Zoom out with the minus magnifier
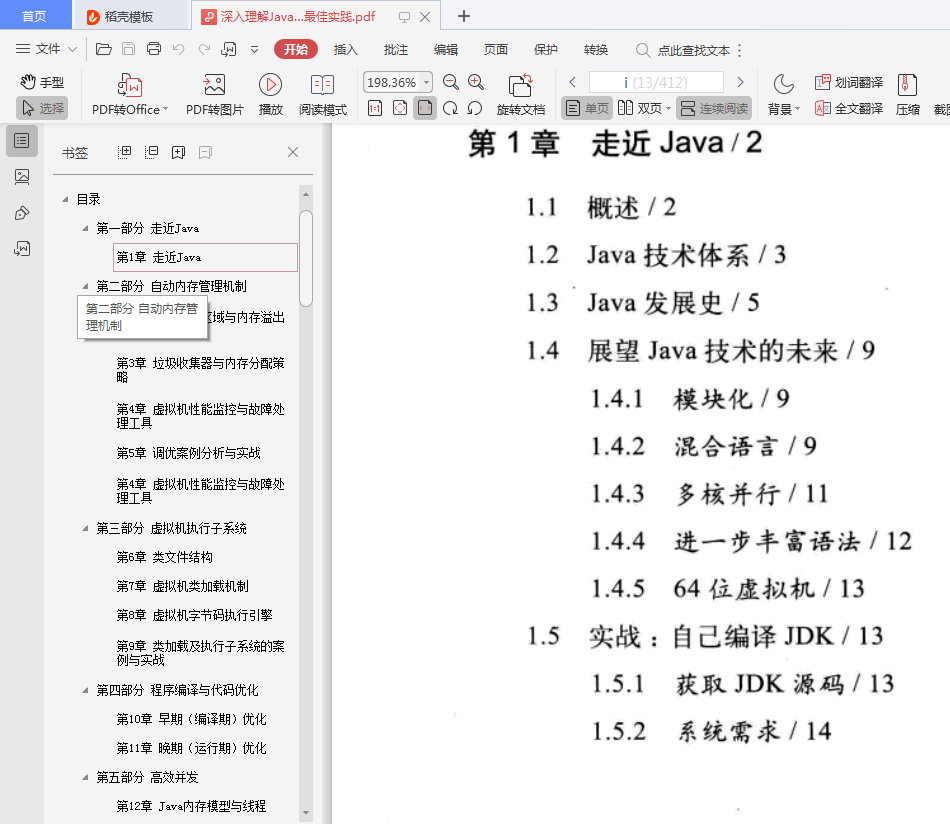 (x=450, y=82)
